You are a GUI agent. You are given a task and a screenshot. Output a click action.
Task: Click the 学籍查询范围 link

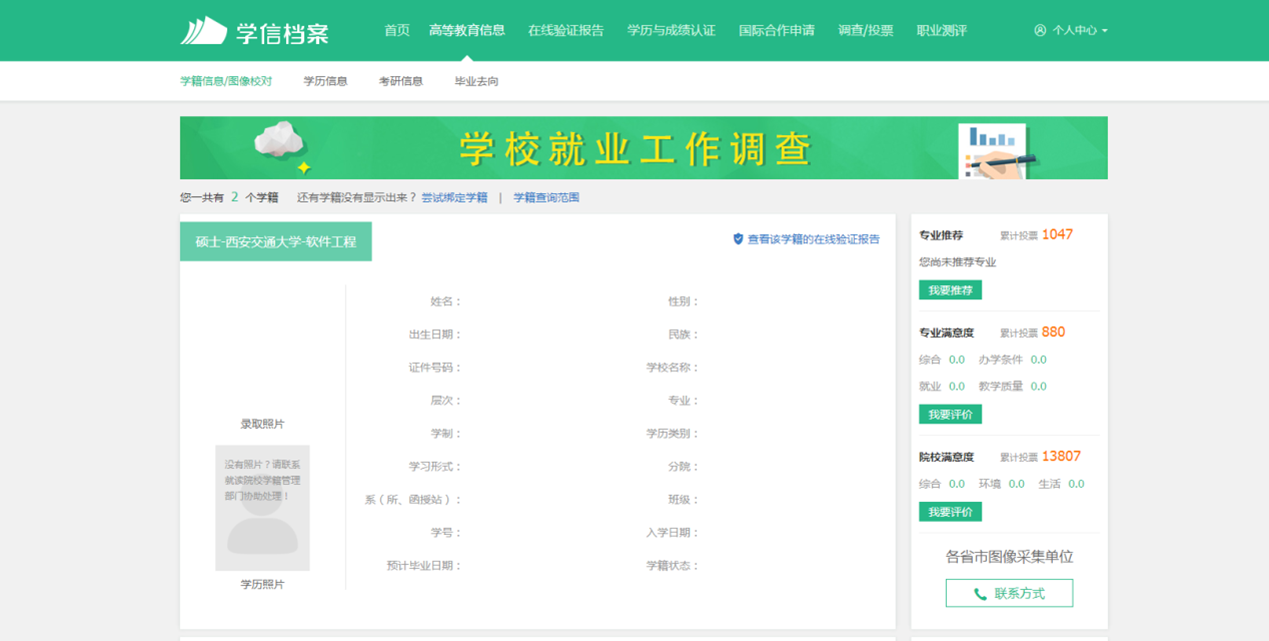pyautogui.click(x=546, y=198)
